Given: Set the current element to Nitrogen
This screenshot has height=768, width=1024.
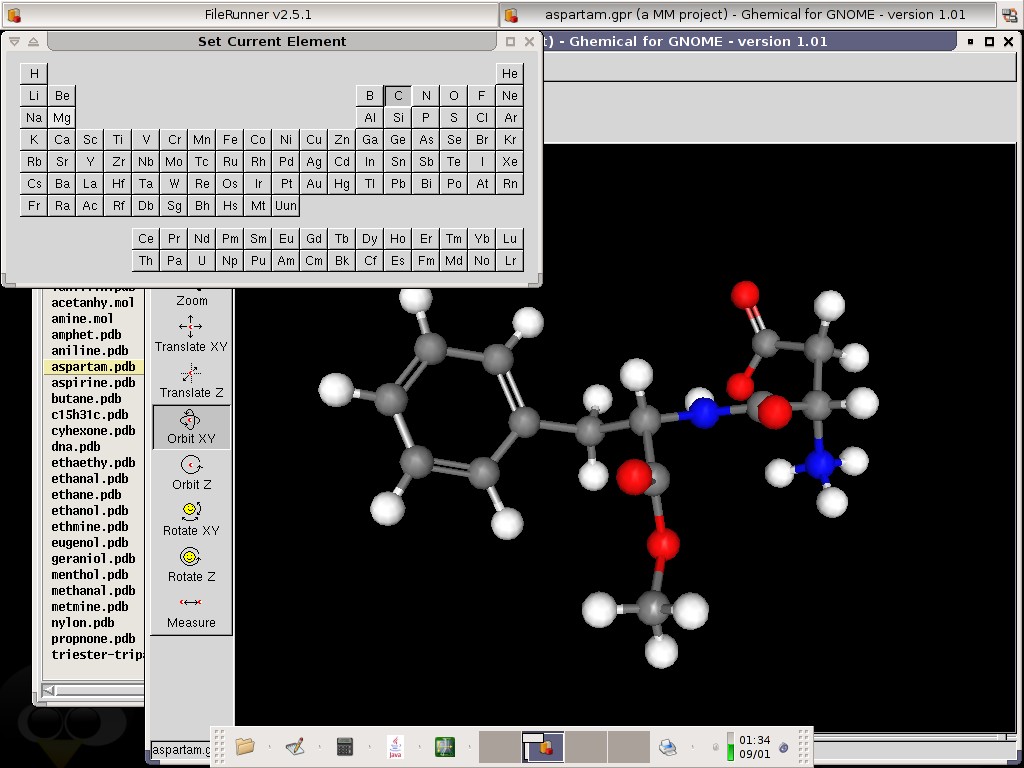Looking at the screenshot, I should tap(426, 96).
